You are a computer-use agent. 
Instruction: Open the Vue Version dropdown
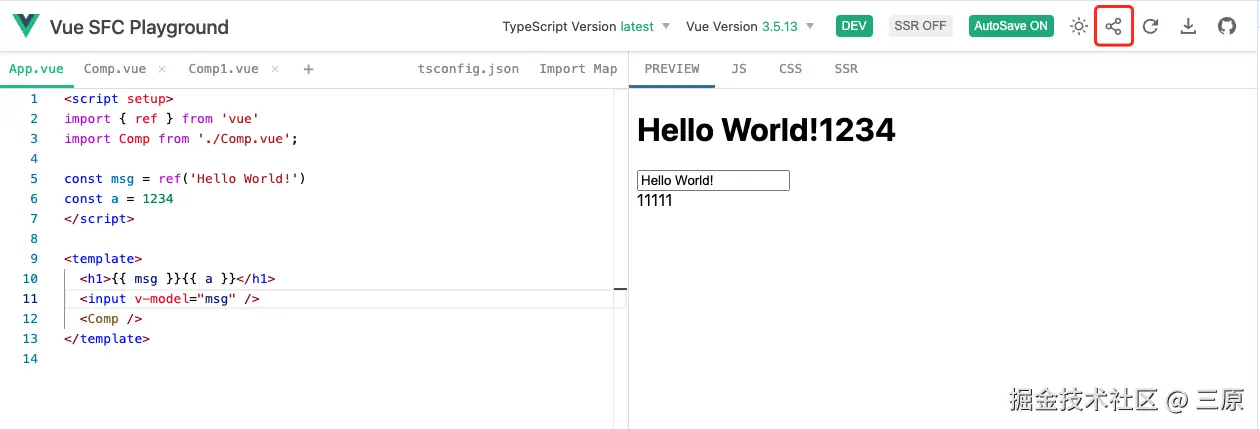[750, 26]
